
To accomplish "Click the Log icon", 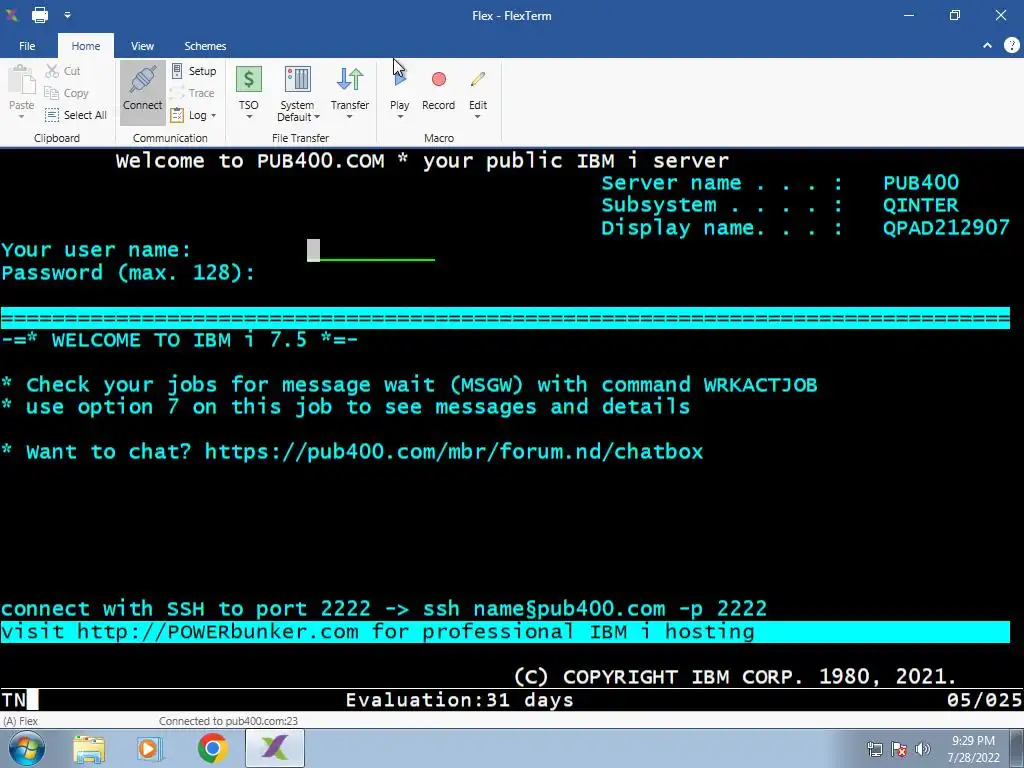I will point(177,115).
